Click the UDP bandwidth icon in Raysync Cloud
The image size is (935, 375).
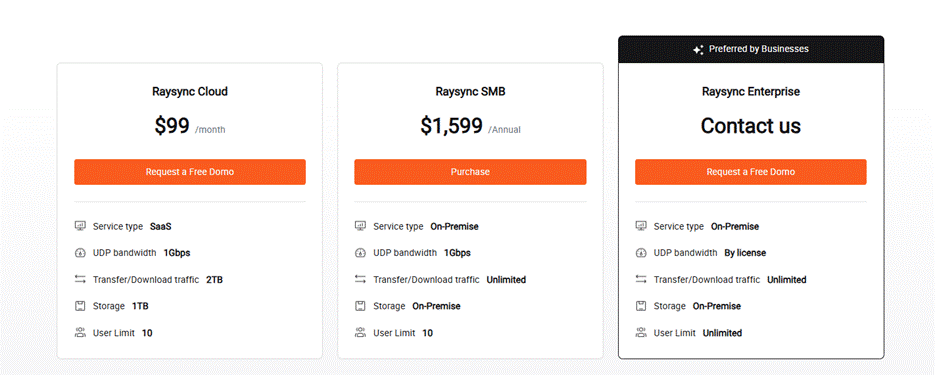(x=81, y=253)
